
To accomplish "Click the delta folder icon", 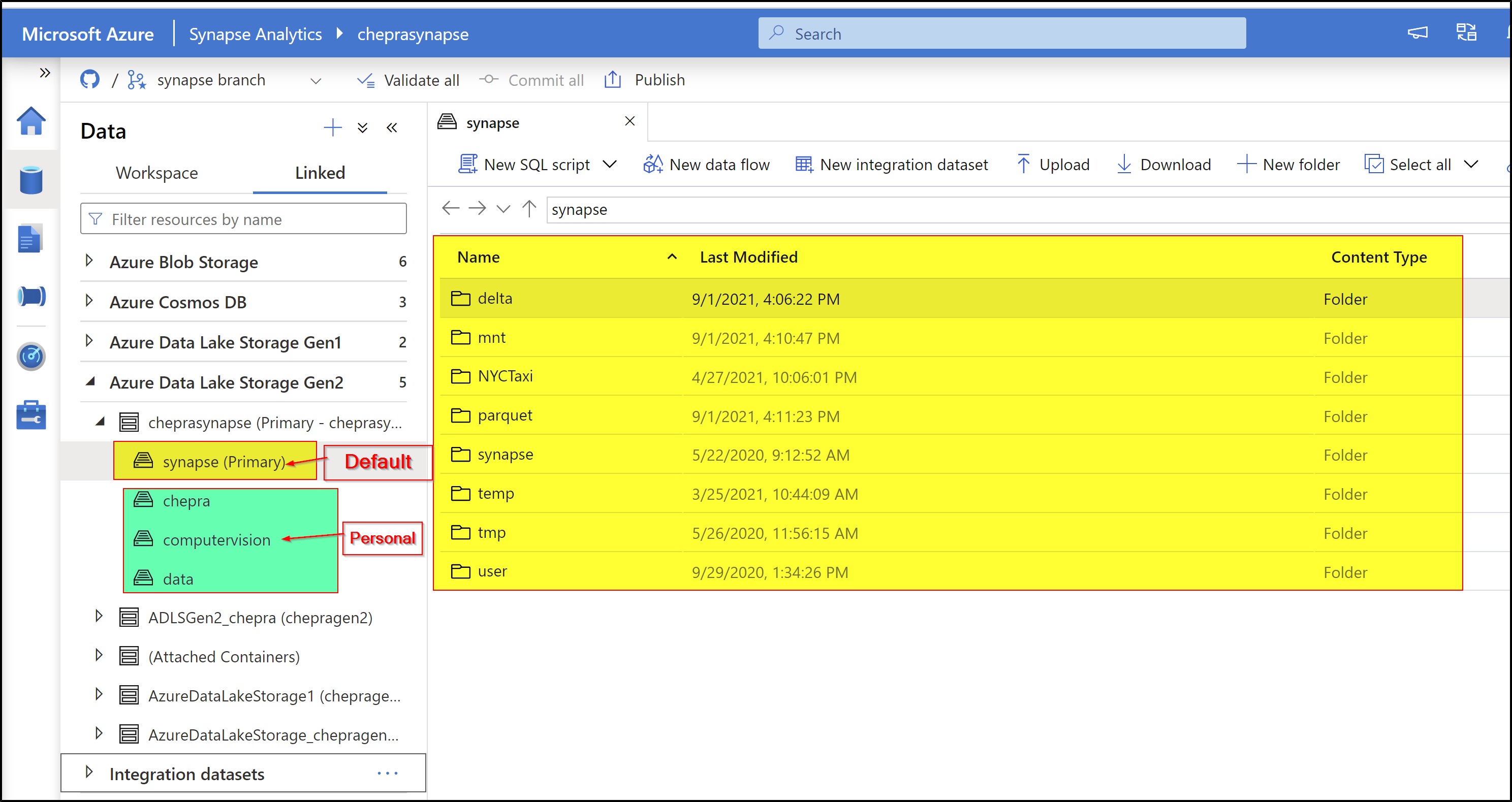I will pos(460,298).
